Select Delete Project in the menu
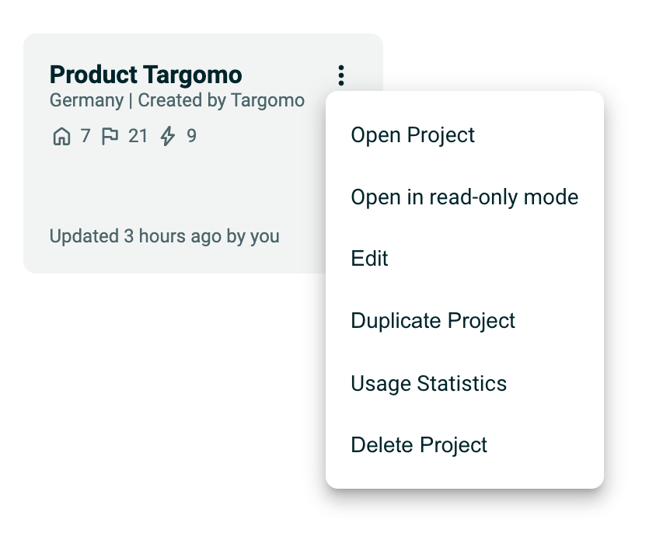This screenshot has height=547, width=670. [x=418, y=445]
